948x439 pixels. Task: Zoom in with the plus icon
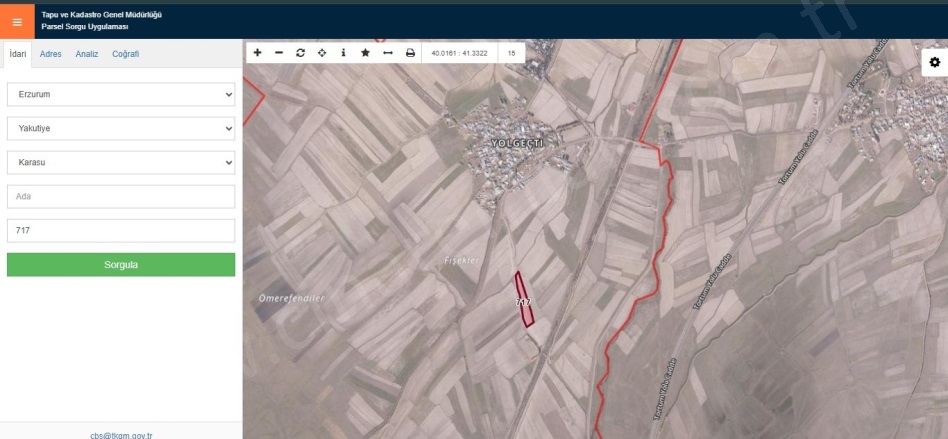[257, 53]
